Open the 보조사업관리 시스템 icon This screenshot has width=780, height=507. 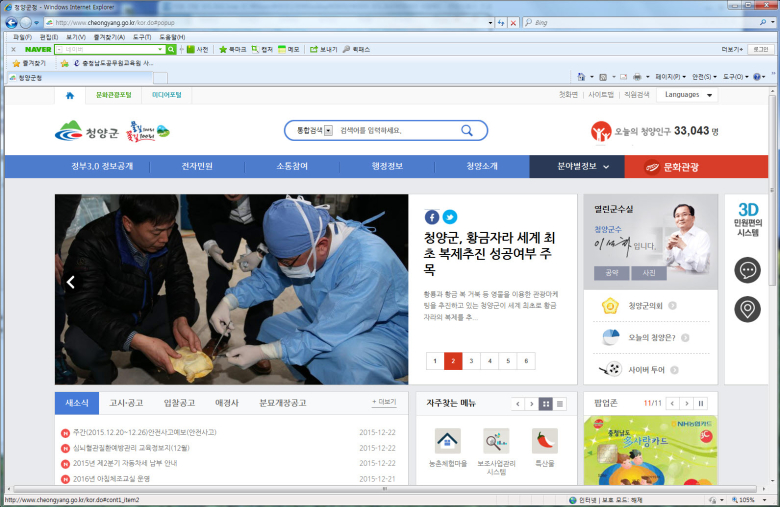(x=496, y=441)
